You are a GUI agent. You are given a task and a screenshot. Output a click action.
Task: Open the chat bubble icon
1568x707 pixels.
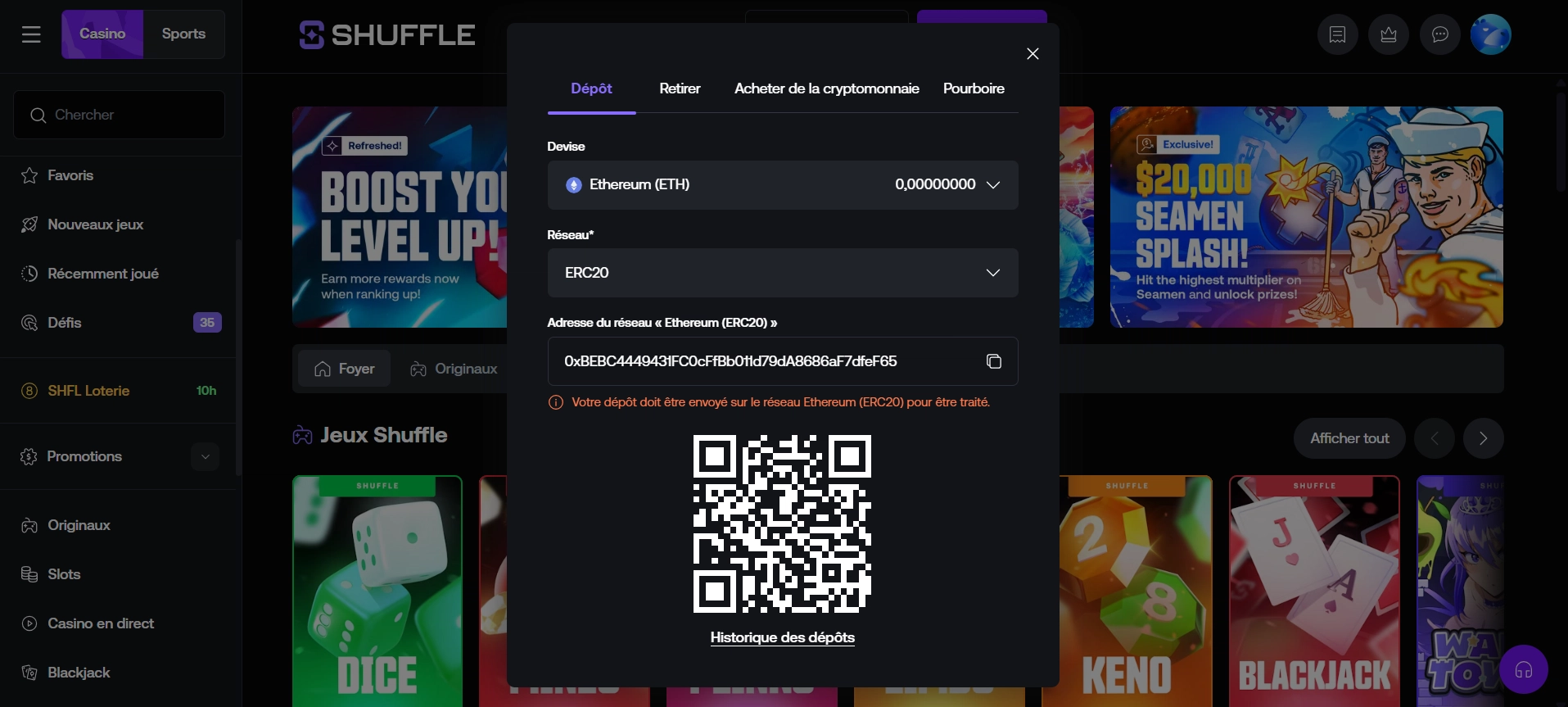point(1439,34)
